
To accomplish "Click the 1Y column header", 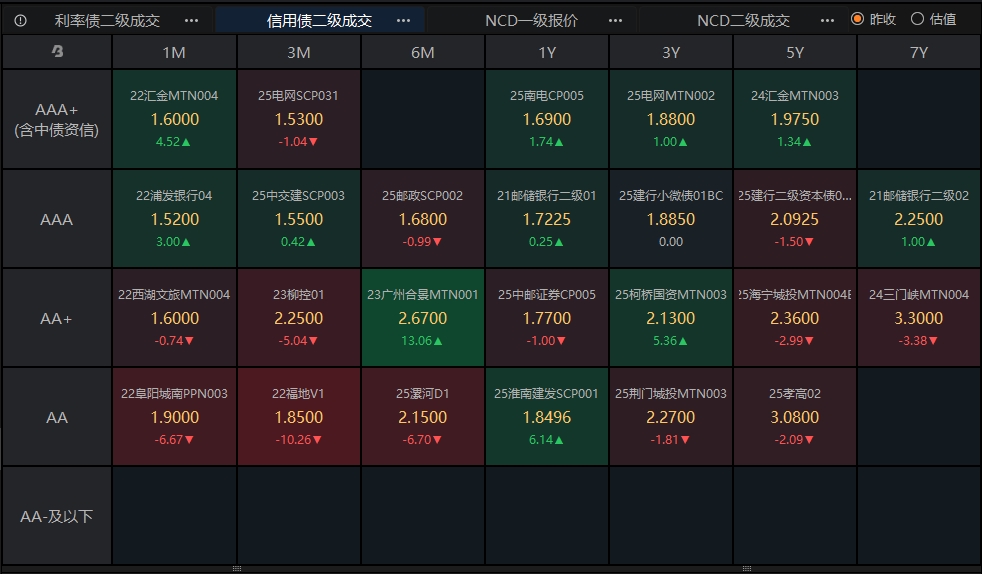I will coord(547,52).
